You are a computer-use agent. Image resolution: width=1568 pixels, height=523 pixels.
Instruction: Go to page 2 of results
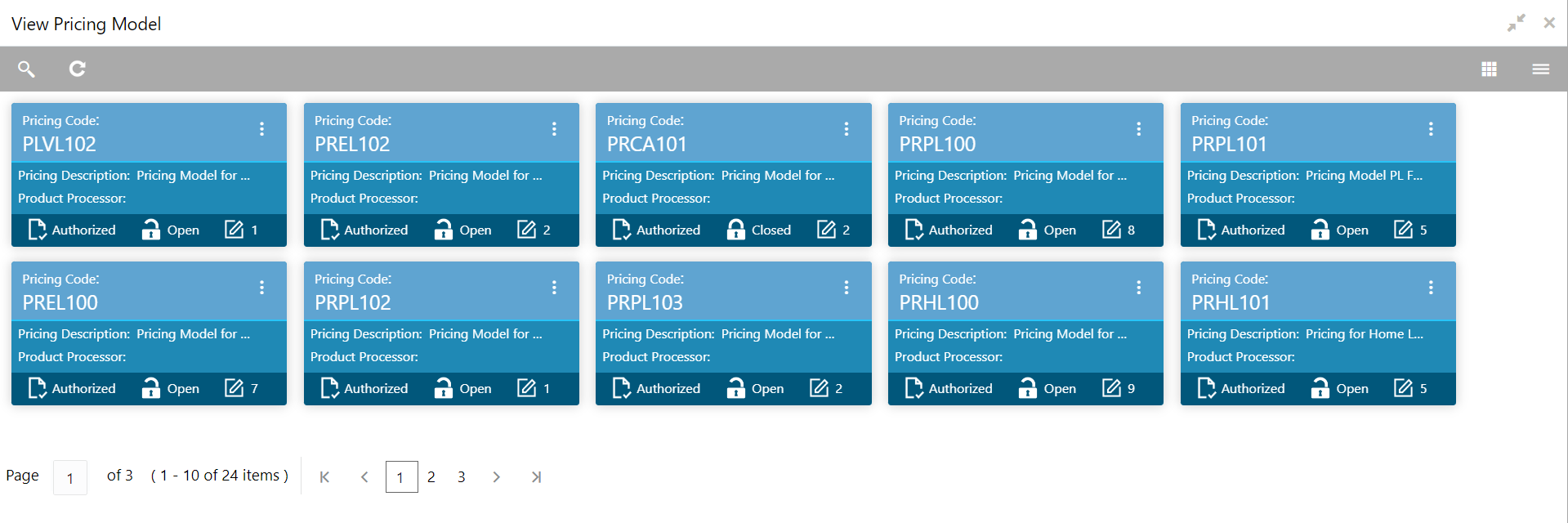(x=431, y=477)
